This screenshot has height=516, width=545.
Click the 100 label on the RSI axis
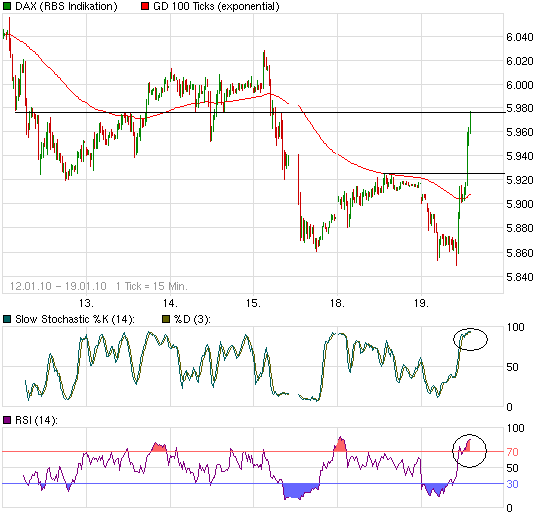tap(515, 428)
